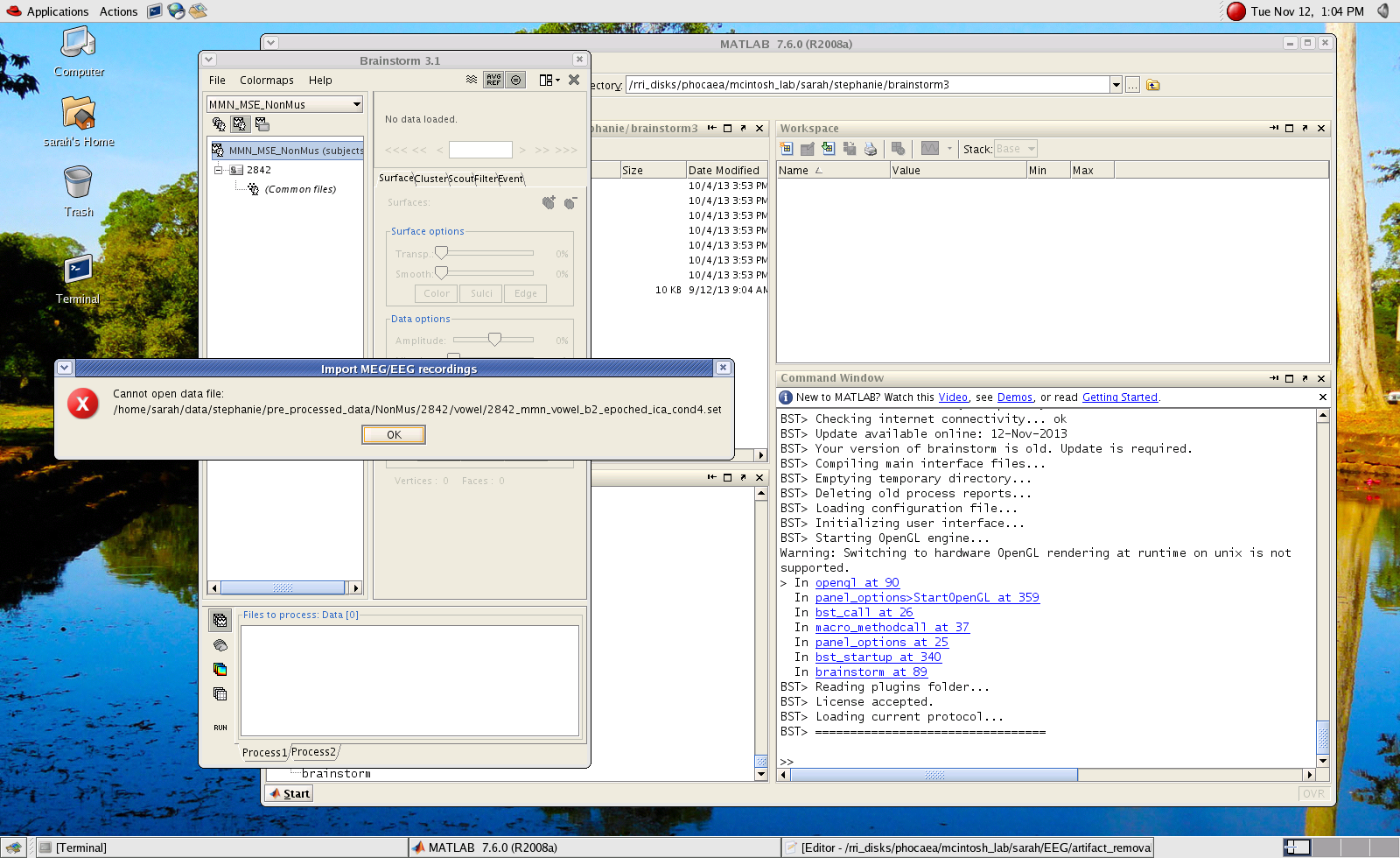Click the time value input field

coord(480,150)
